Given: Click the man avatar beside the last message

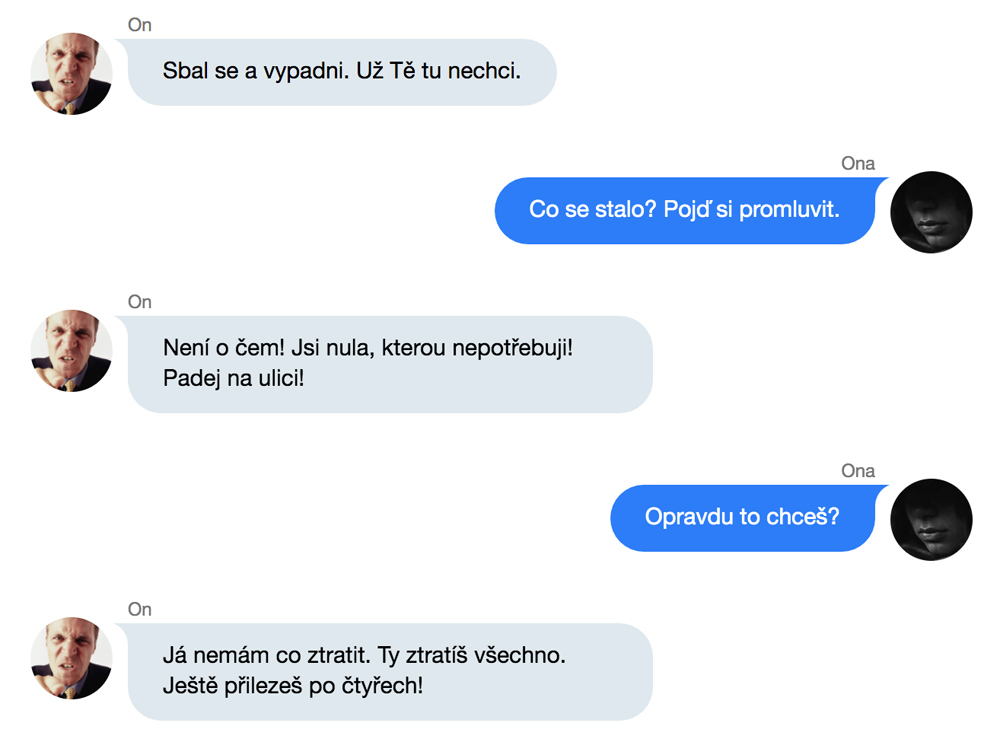Looking at the screenshot, I should [x=71, y=658].
